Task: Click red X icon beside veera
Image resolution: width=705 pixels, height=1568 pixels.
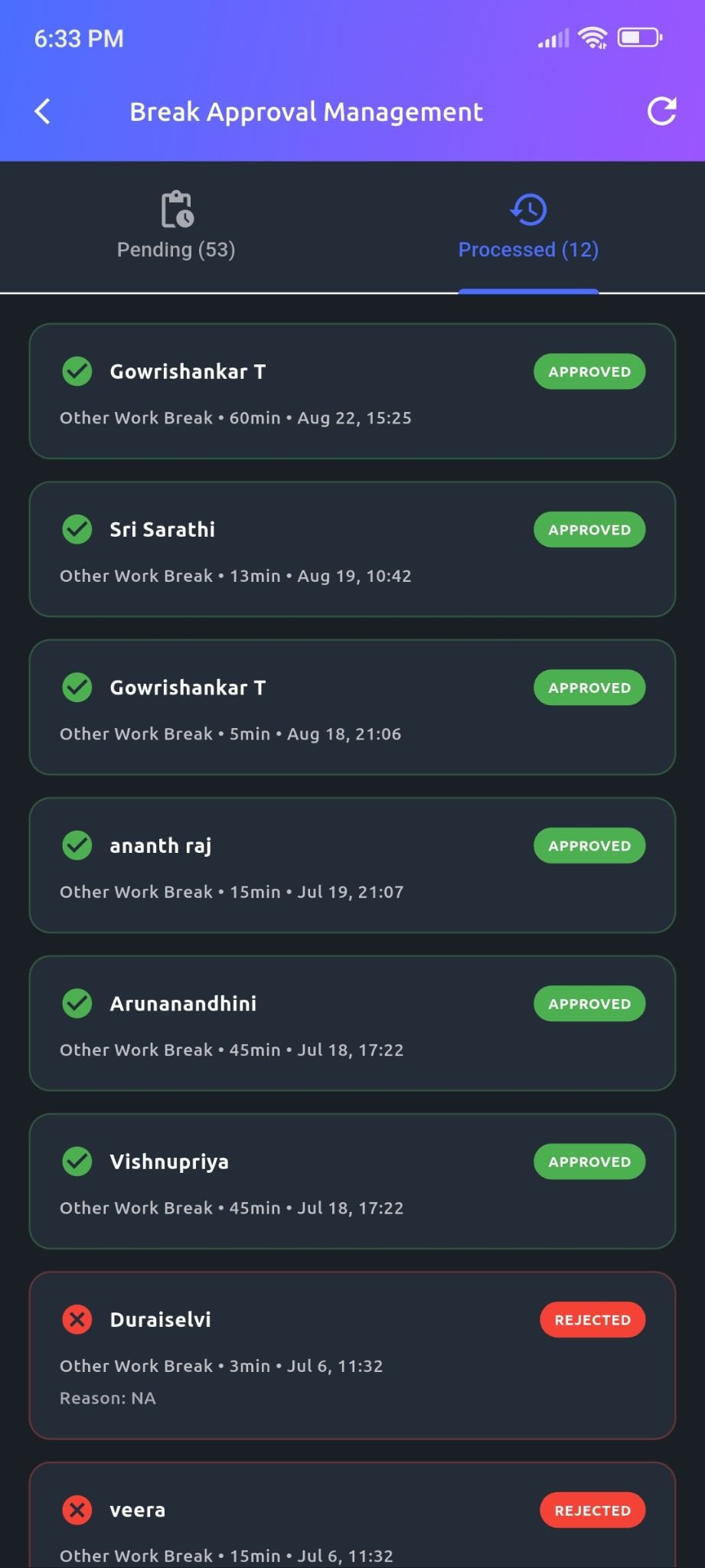Action: [77, 1510]
